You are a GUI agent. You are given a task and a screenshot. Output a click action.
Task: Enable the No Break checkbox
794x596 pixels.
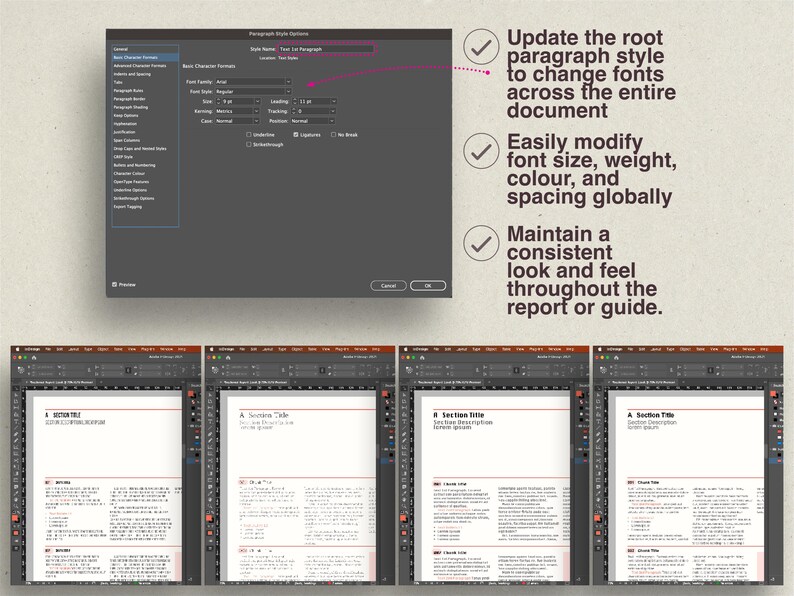pyautogui.click(x=333, y=135)
